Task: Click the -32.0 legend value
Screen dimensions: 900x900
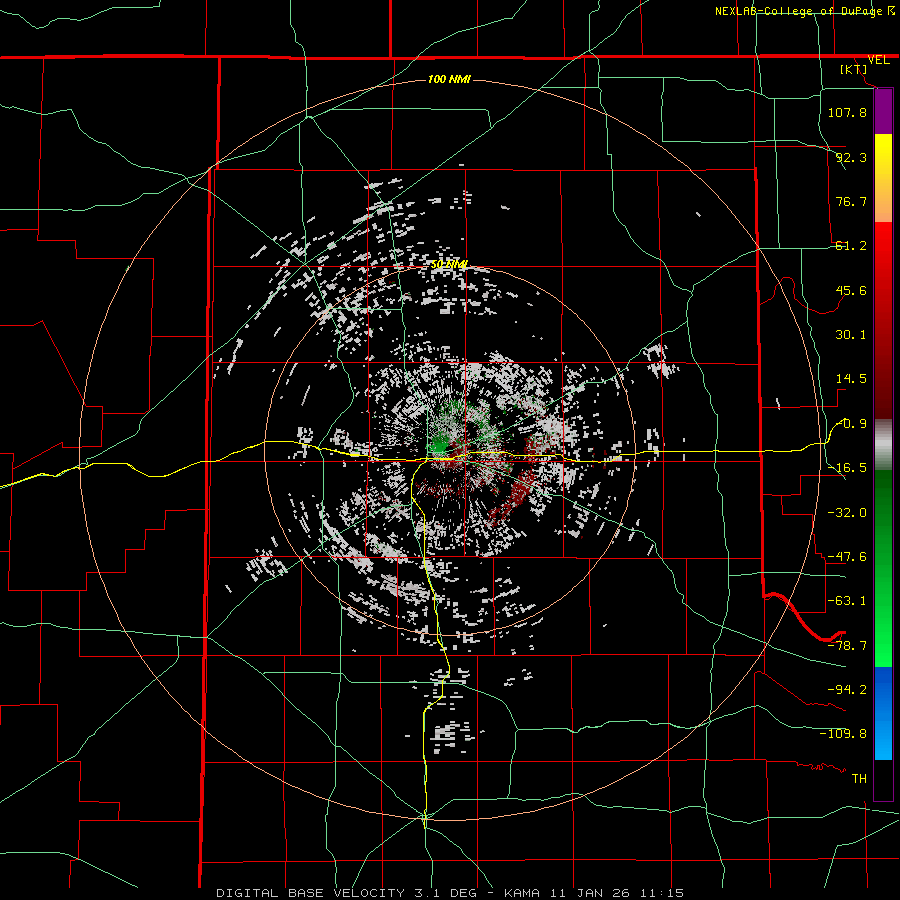Action: [847, 512]
